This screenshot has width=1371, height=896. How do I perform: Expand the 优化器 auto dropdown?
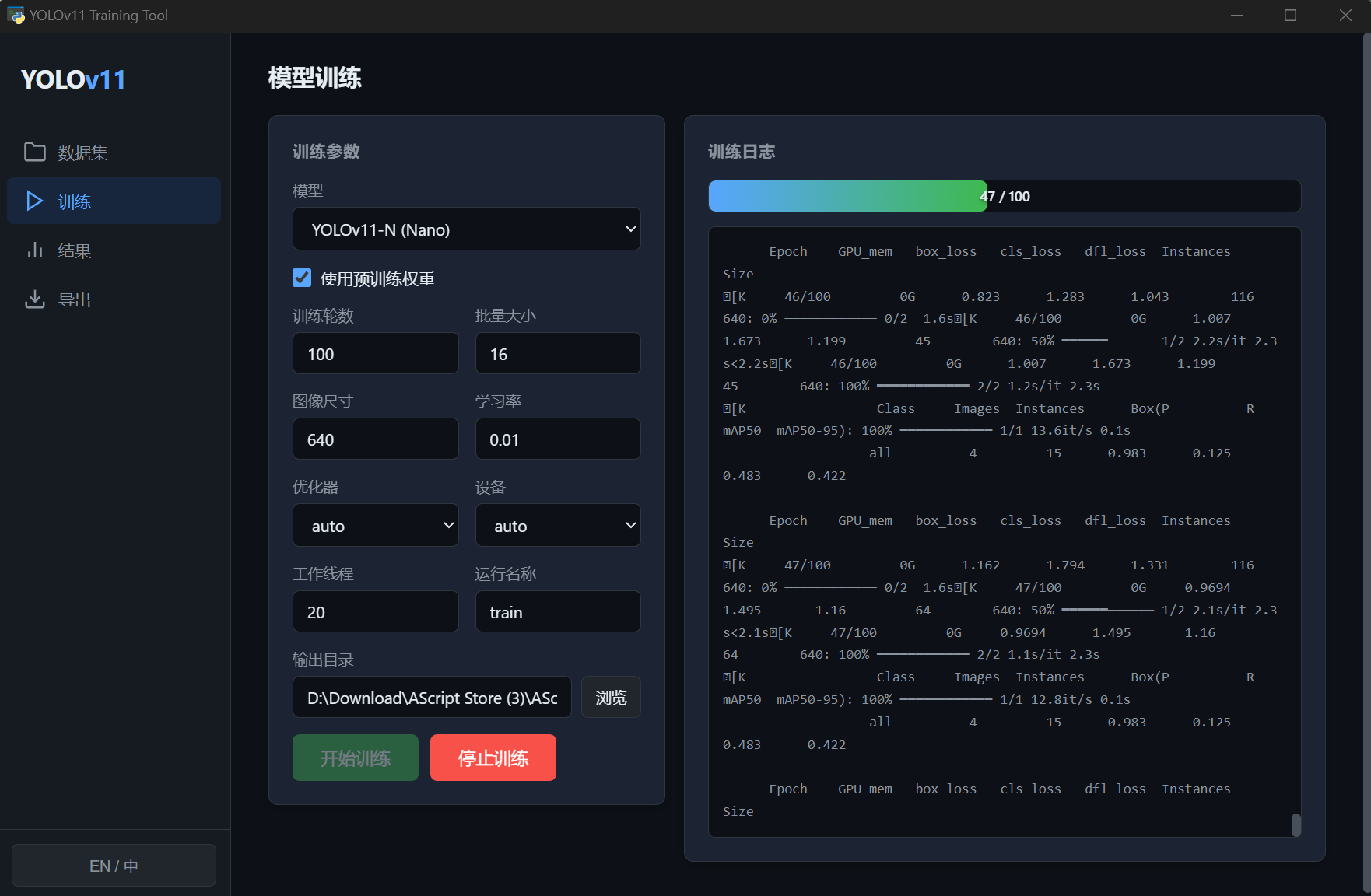pyautogui.click(x=375, y=526)
